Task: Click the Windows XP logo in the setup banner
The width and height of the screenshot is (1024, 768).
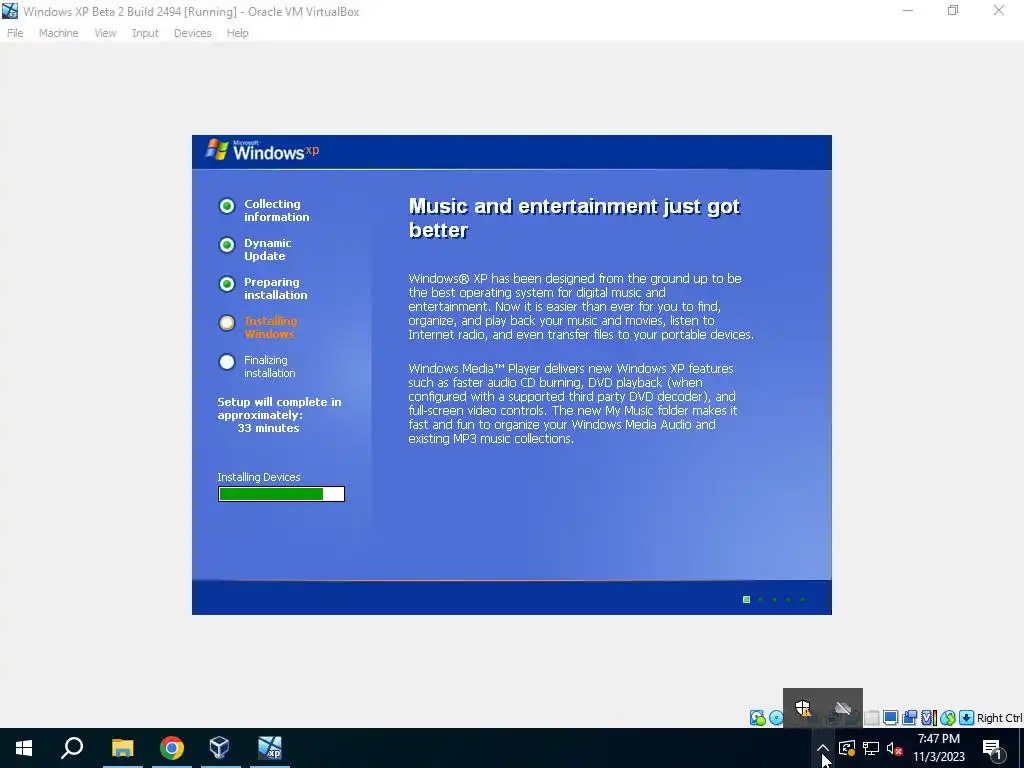Action: 262,150
